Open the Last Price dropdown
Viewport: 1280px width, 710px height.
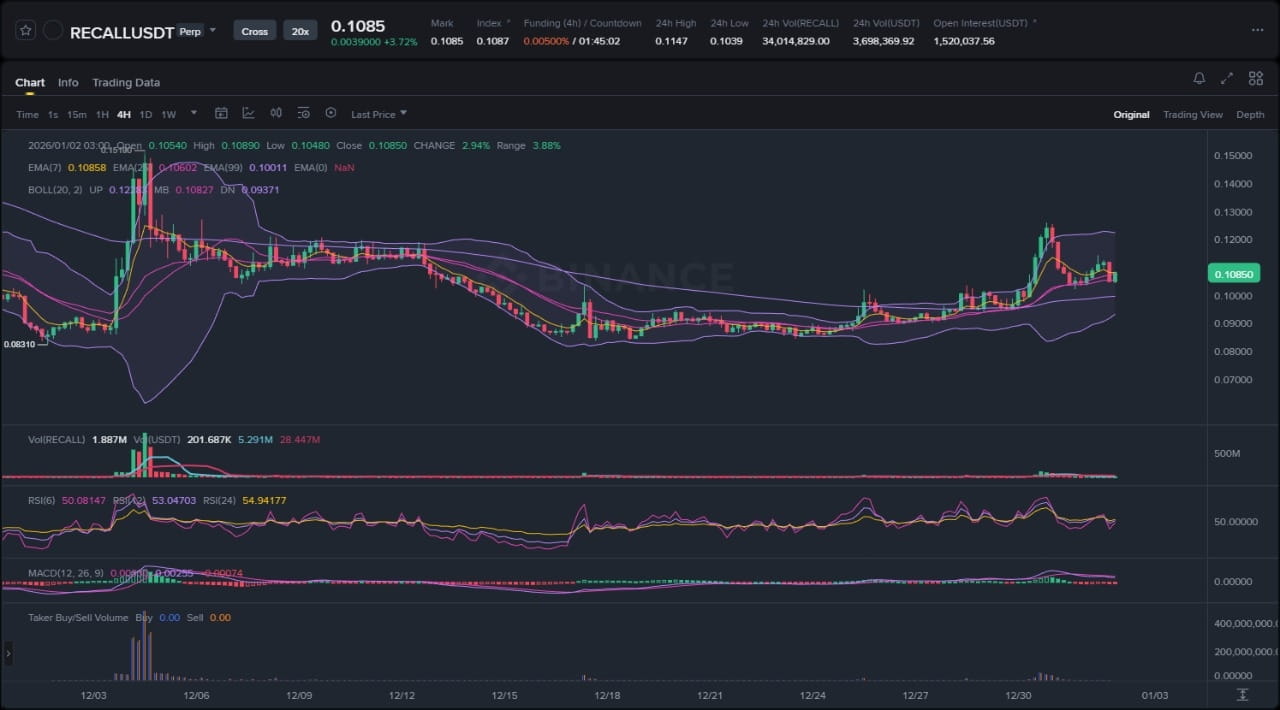pyautogui.click(x=379, y=114)
